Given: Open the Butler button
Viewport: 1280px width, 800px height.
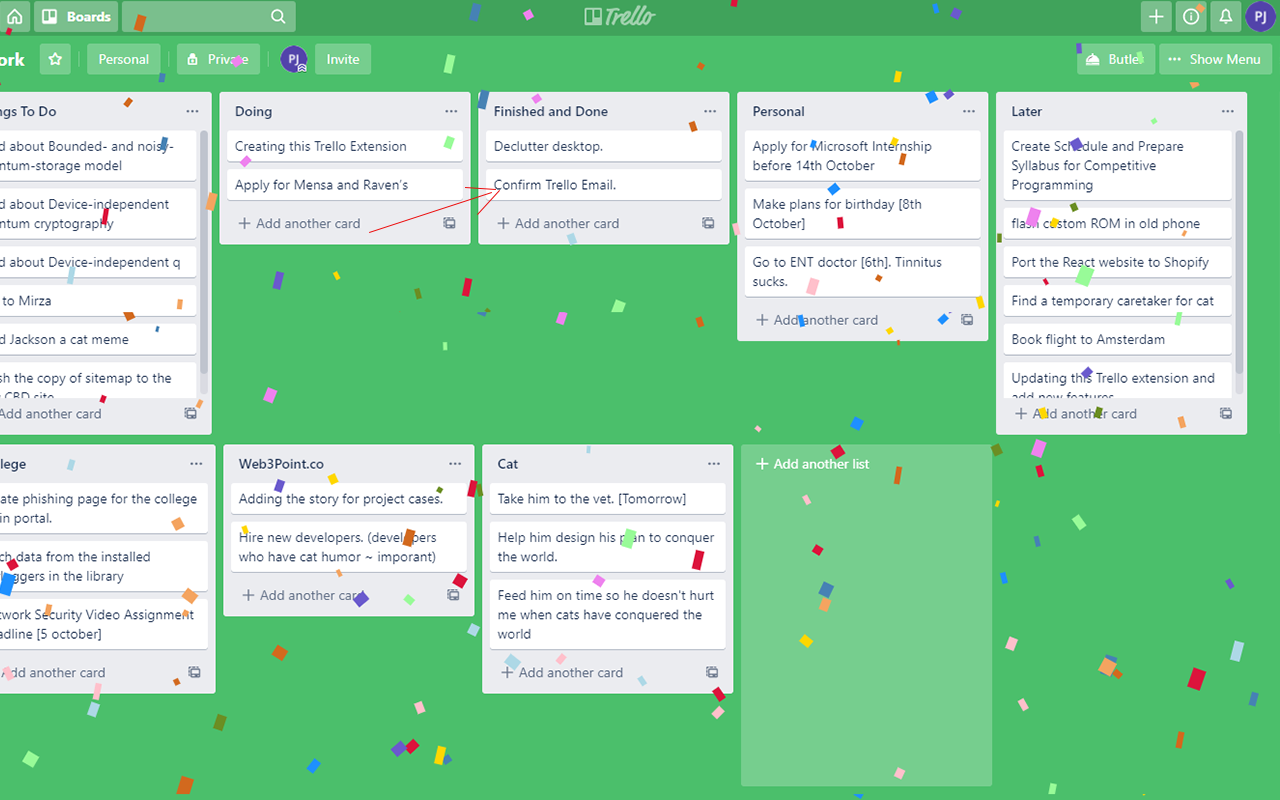Looking at the screenshot, I should tap(1116, 59).
